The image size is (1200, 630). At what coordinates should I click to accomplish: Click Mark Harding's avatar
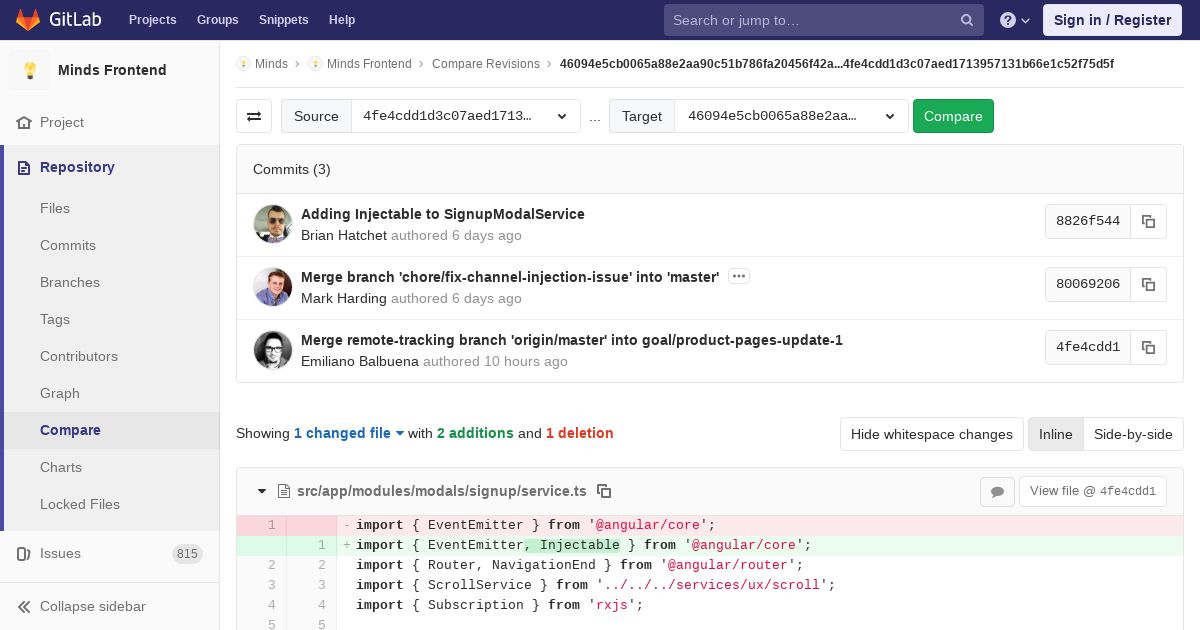(273, 287)
